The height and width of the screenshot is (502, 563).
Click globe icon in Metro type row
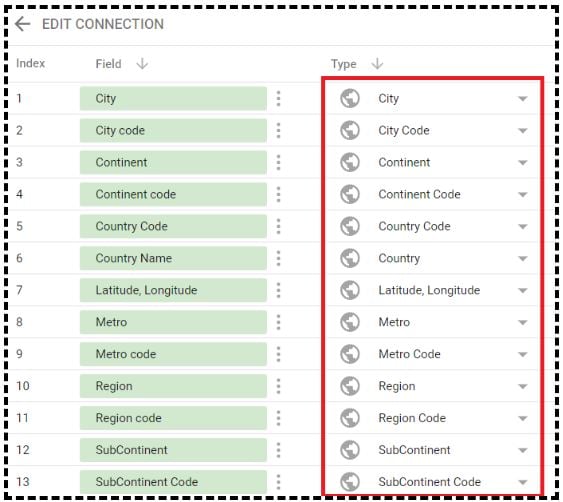click(350, 322)
